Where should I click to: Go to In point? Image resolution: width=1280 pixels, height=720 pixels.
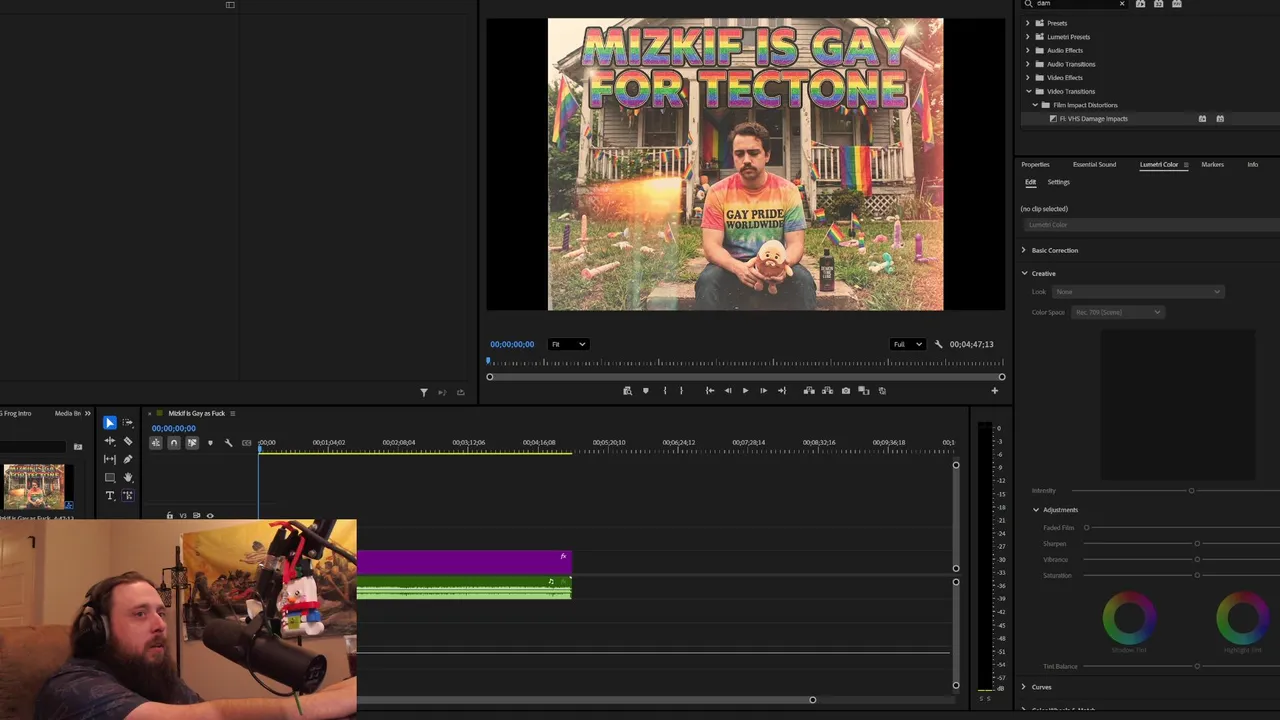(x=709, y=391)
